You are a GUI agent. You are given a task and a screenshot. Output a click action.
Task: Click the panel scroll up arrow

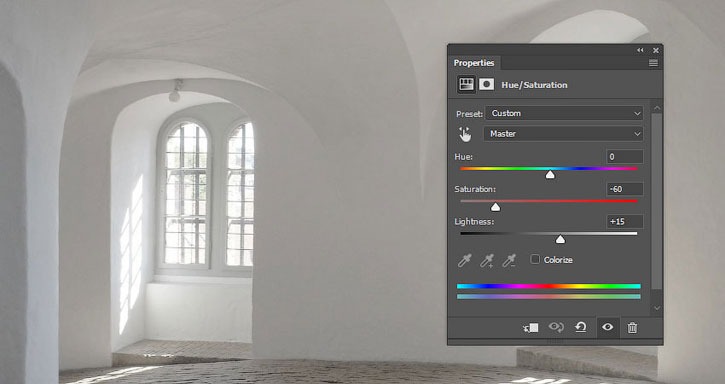point(657,108)
